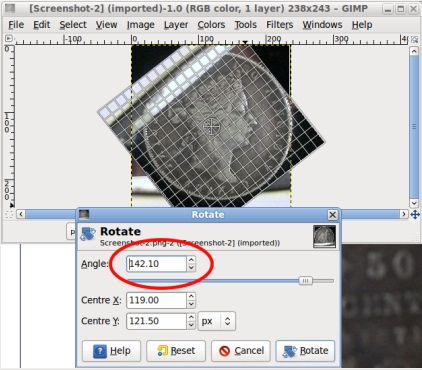Click the Centre Y input field
Image resolution: width=422 pixels, height=370 pixels.
coord(156,321)
